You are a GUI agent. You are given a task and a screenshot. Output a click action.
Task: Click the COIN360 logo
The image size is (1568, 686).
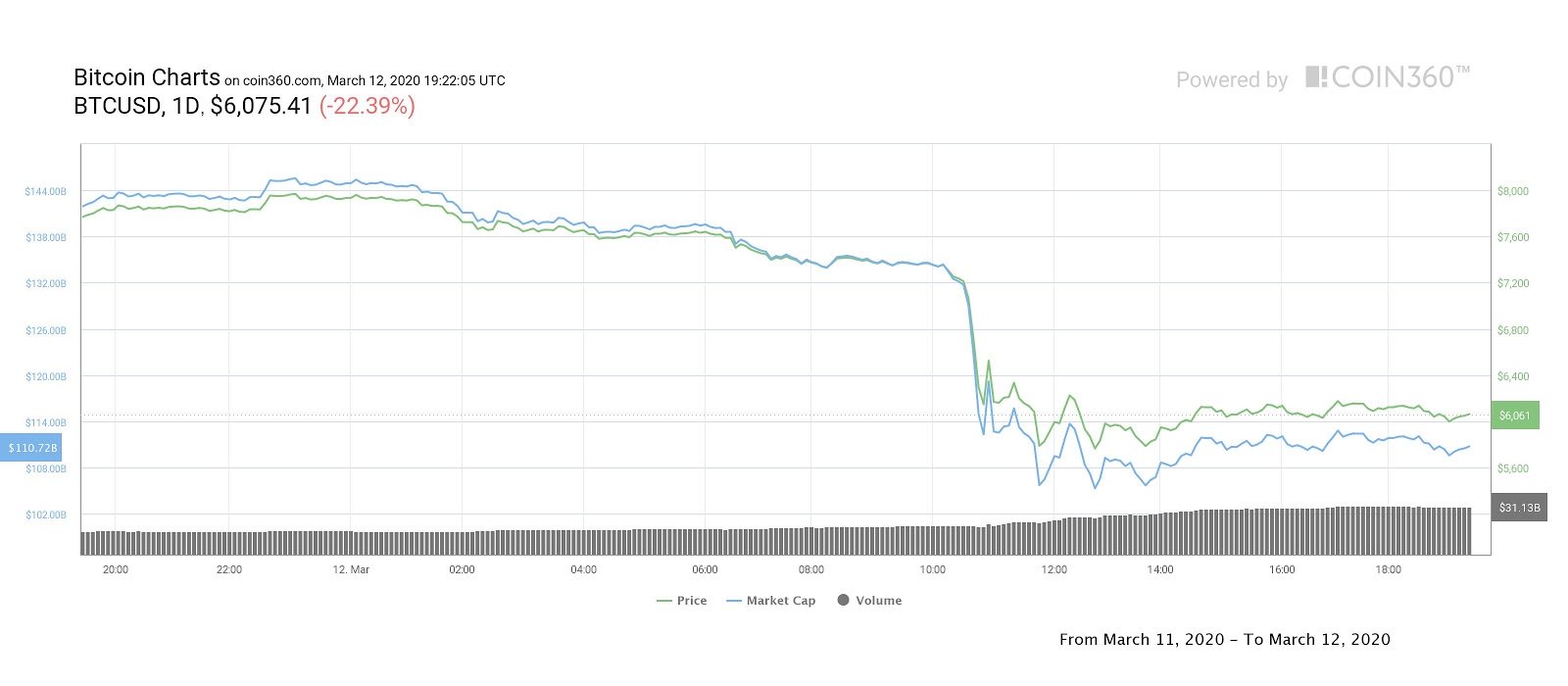point(1388,77)
